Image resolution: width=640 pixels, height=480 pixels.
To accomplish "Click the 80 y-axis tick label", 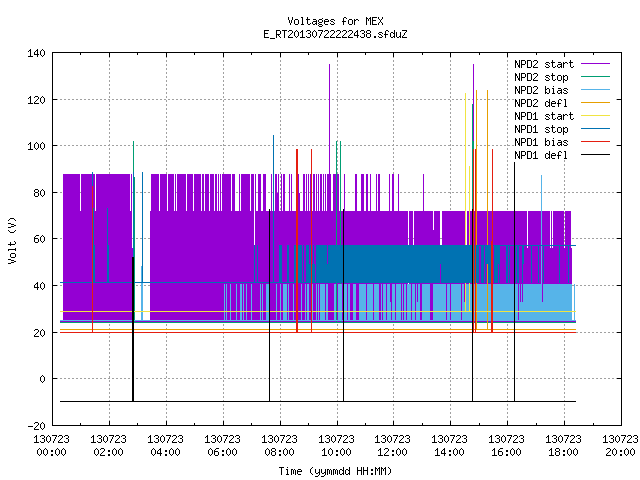I will point(39,193).
